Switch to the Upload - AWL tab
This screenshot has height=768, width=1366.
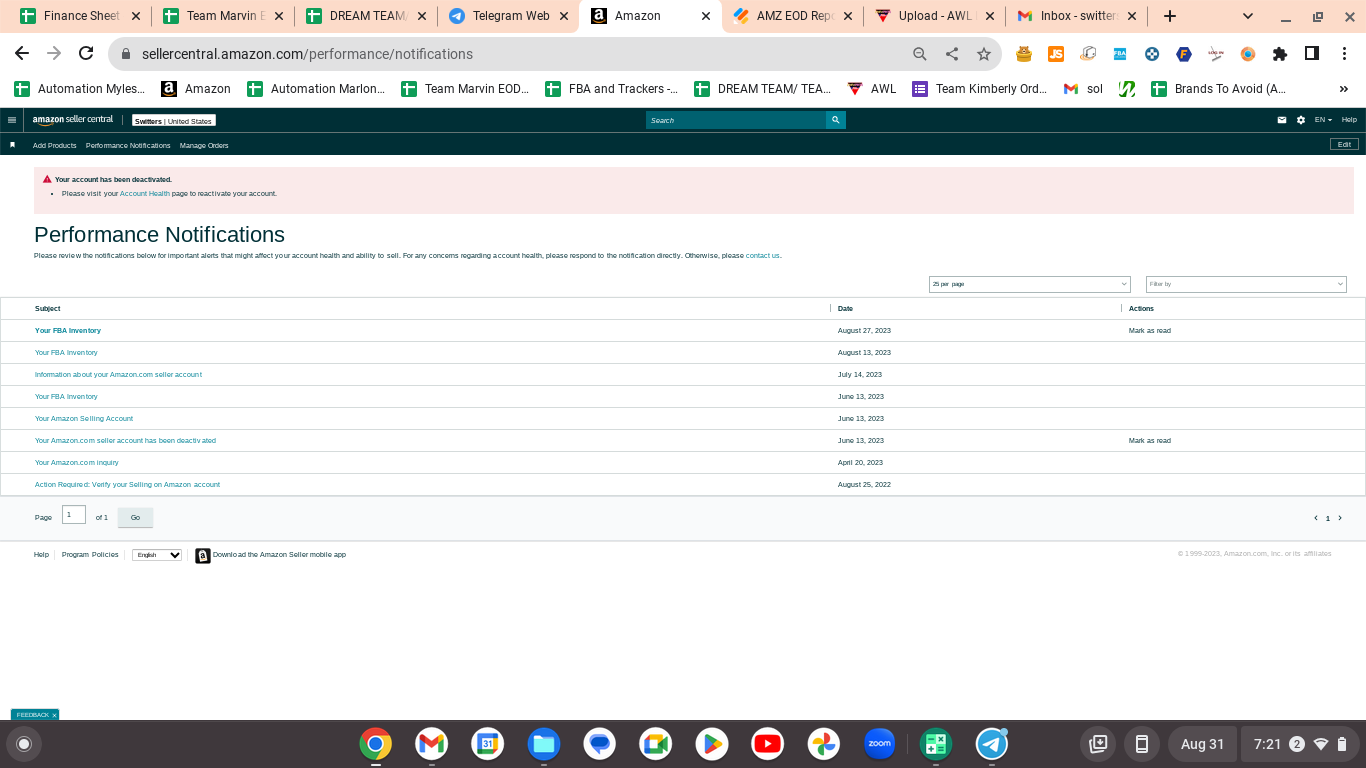(x=936, y=16)
